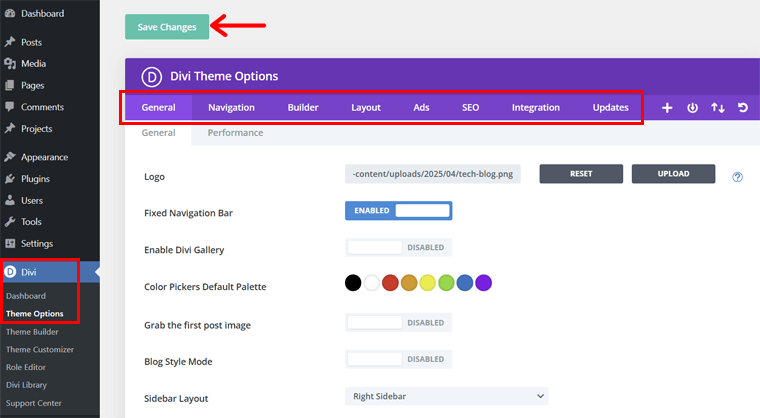Pick the black palette color swatch
Screen dimensions: 760x418
point(353,283)
